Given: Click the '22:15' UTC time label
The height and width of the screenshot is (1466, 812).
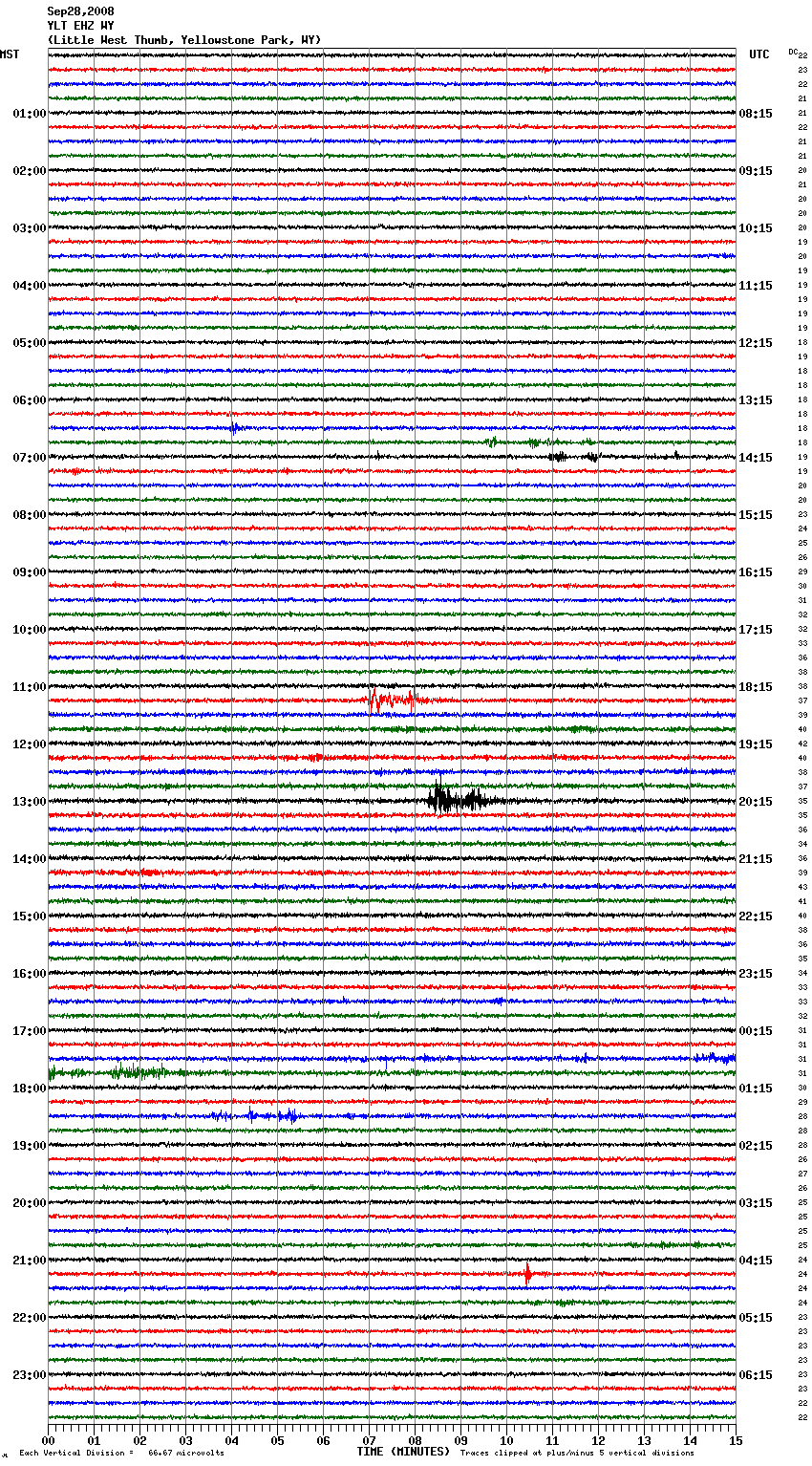Looking at the screenshot, I should [x=756, y=916].
